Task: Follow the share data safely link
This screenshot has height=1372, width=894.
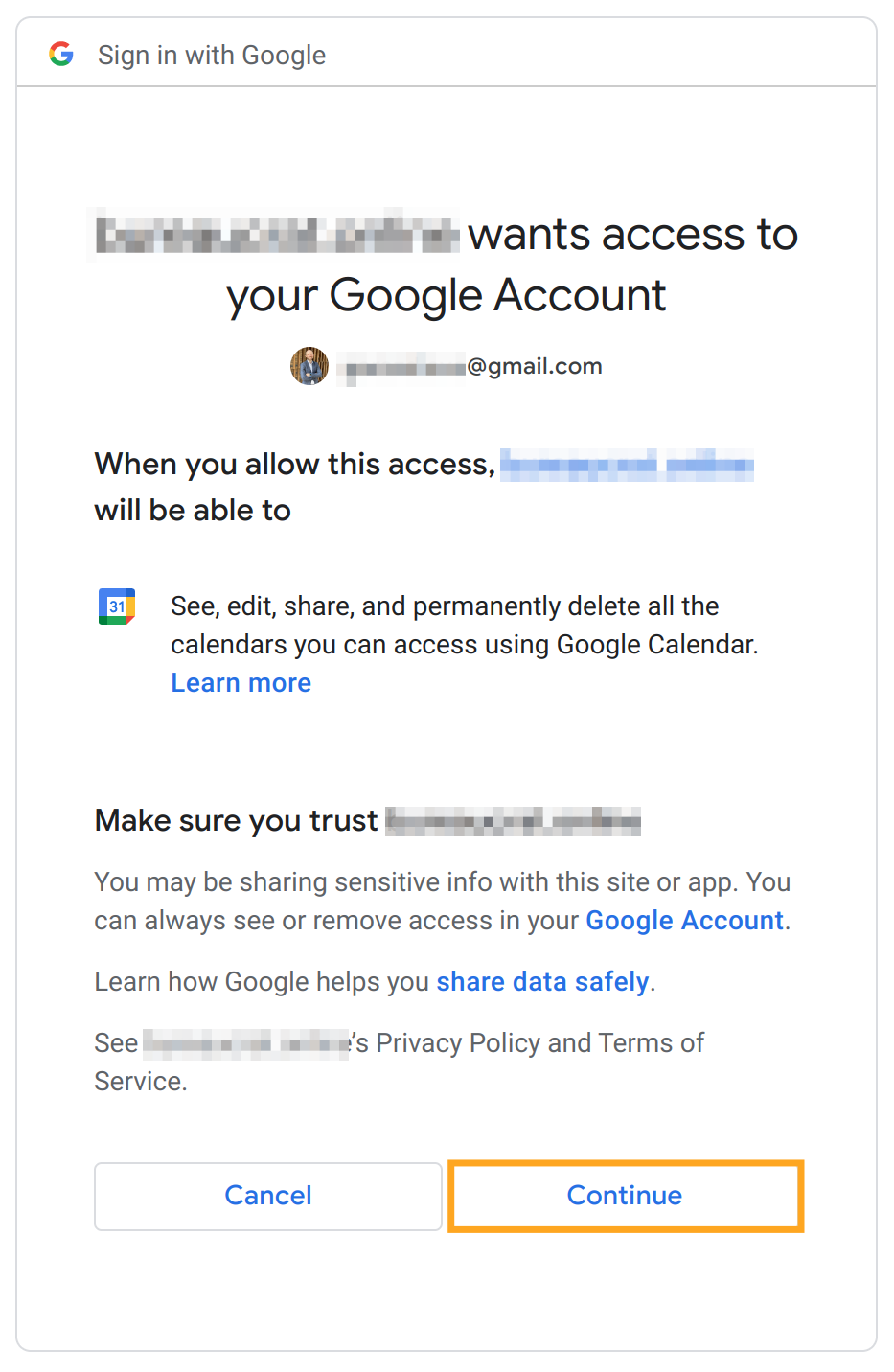Action: click(542, 982)
